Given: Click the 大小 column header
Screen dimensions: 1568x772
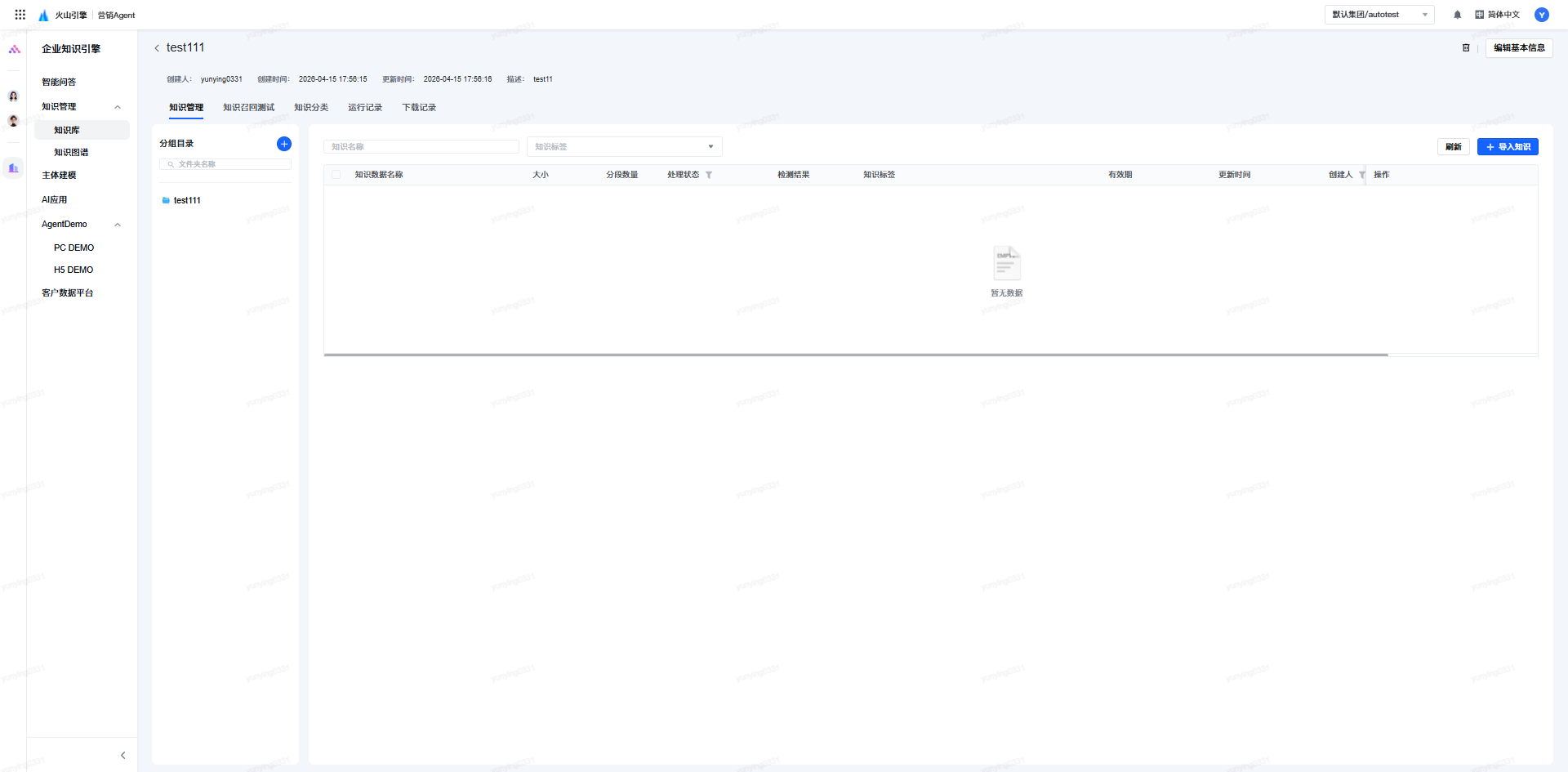Looking at the screenshot, I should 541,175.
